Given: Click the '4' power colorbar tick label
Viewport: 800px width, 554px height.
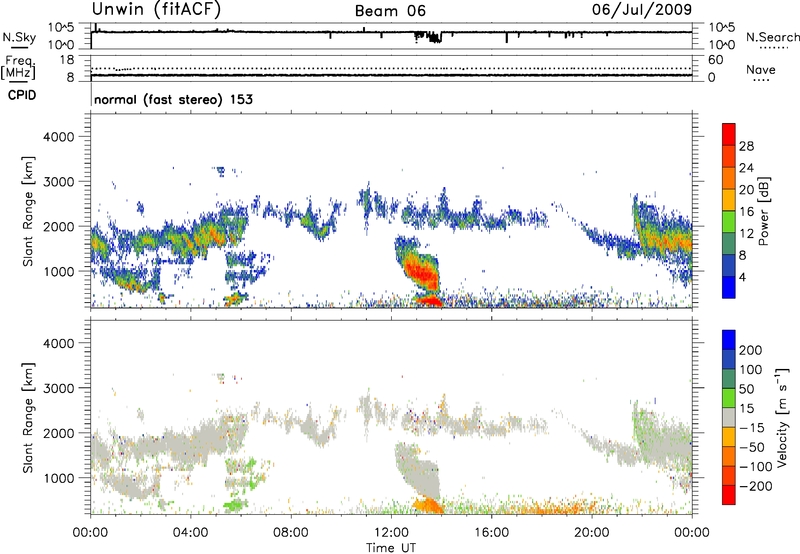Looking at the screenshot, I should tap(742, 278).
